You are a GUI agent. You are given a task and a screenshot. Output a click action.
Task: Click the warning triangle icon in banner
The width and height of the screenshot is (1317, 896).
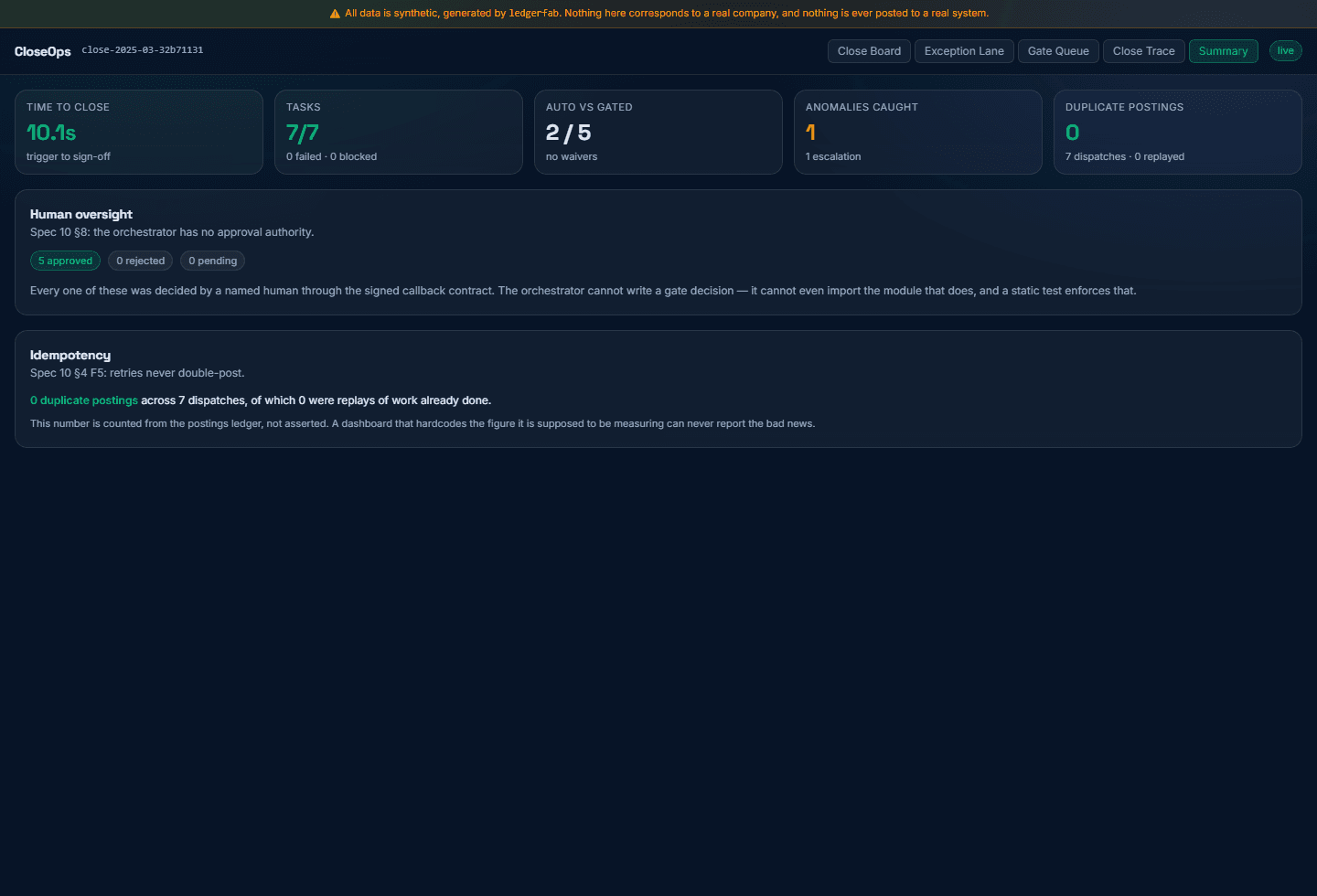click(x=335, y=14)
